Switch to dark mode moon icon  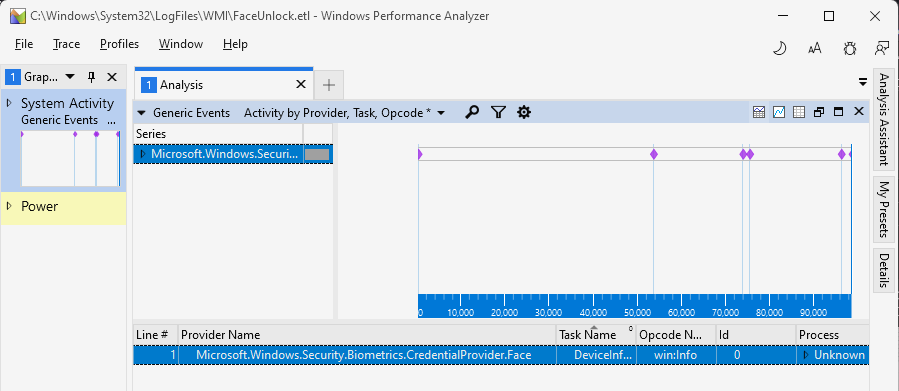point(780,49)
